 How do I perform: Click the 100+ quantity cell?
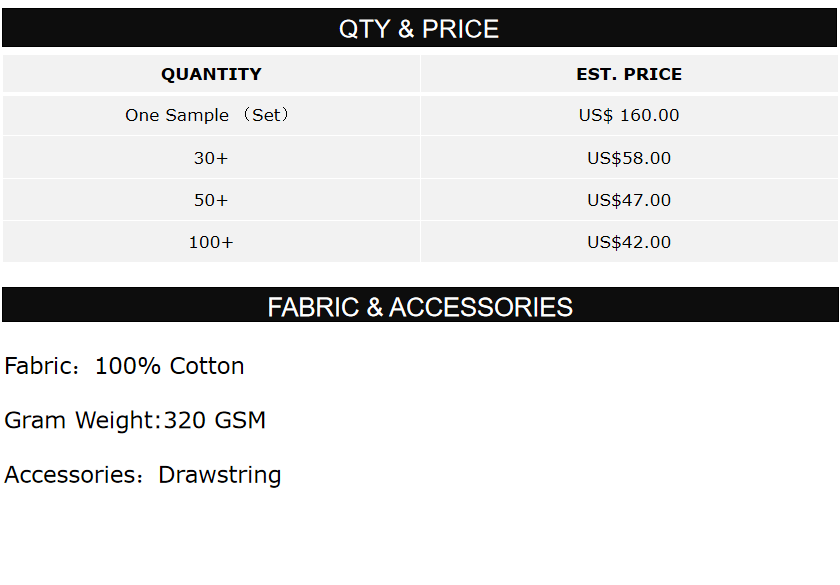click(211, 242)
